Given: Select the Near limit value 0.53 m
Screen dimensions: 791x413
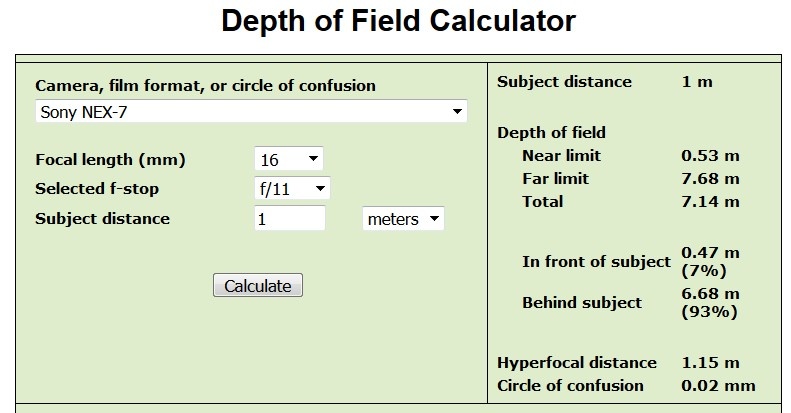Looking at the screenshot, I should pyautogui.click(x=710, y=156).
